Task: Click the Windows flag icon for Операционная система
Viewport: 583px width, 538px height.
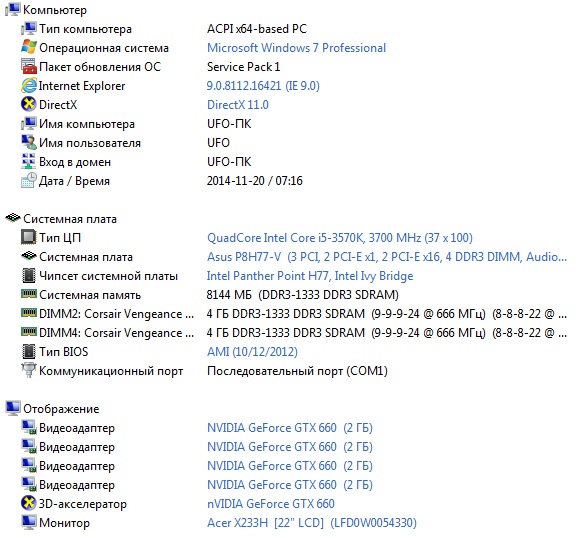Action: click(29, 47)
